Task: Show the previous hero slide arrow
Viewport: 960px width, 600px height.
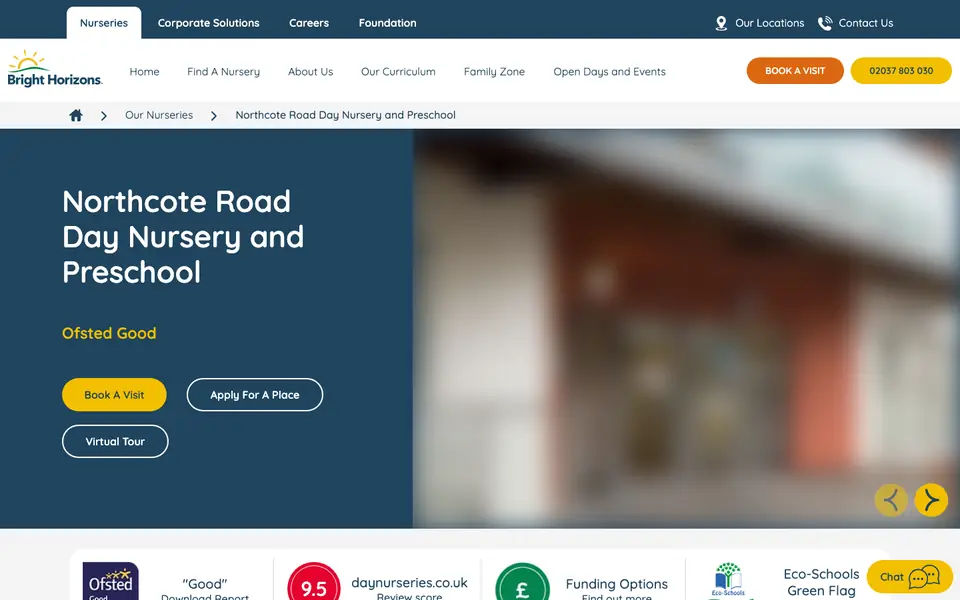Action: pyautogui.click(x=891, y=500)
